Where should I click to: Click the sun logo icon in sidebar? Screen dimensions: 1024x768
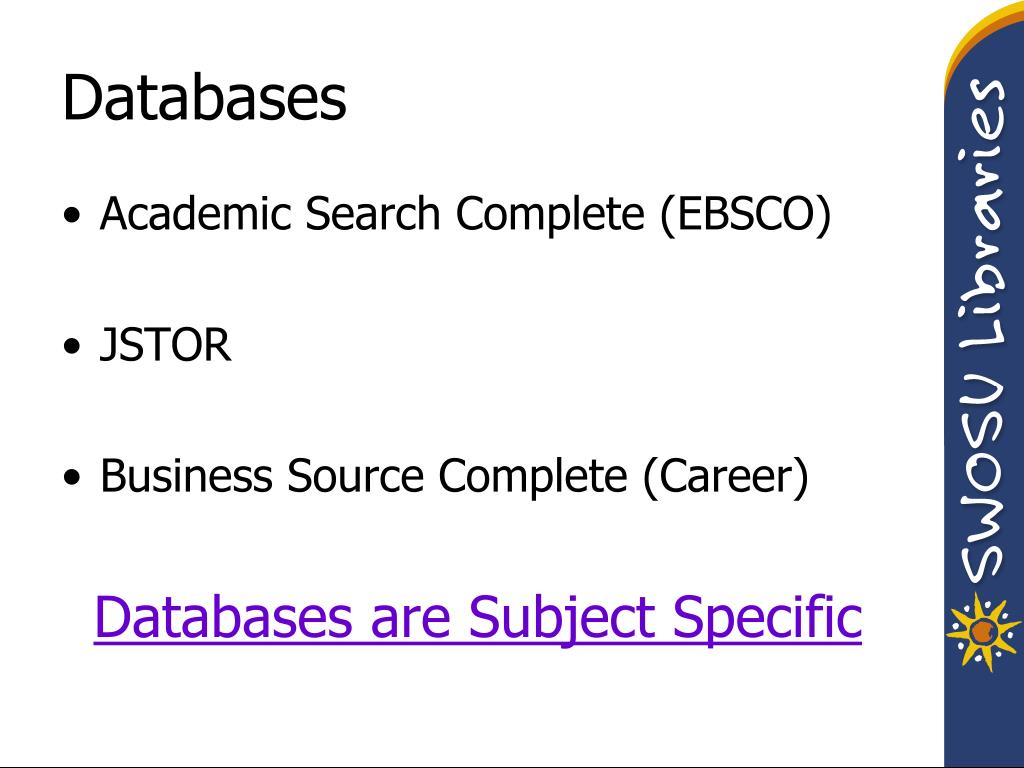[x=984, y=632]
